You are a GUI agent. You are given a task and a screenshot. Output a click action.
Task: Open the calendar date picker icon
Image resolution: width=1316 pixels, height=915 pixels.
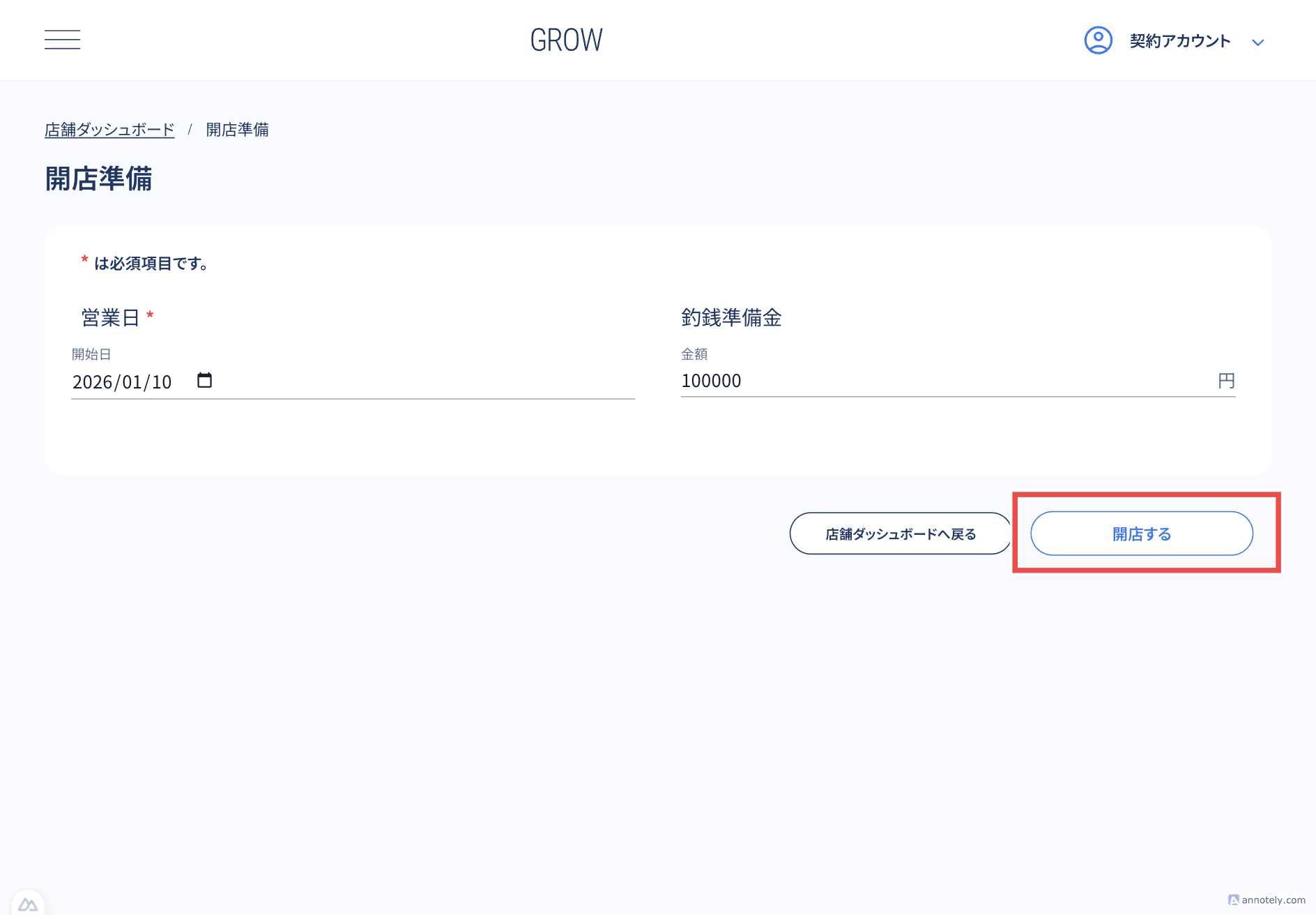click(204, 381)
